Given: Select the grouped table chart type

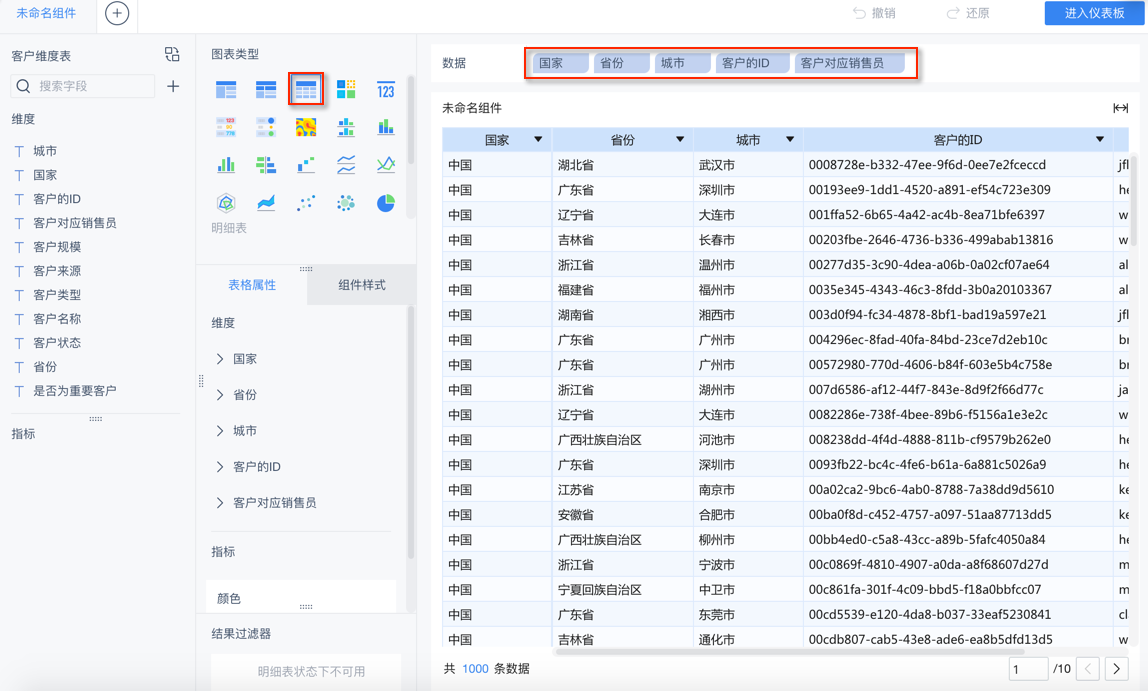Looking at the screenshot, I should click(x=226, y=90).
